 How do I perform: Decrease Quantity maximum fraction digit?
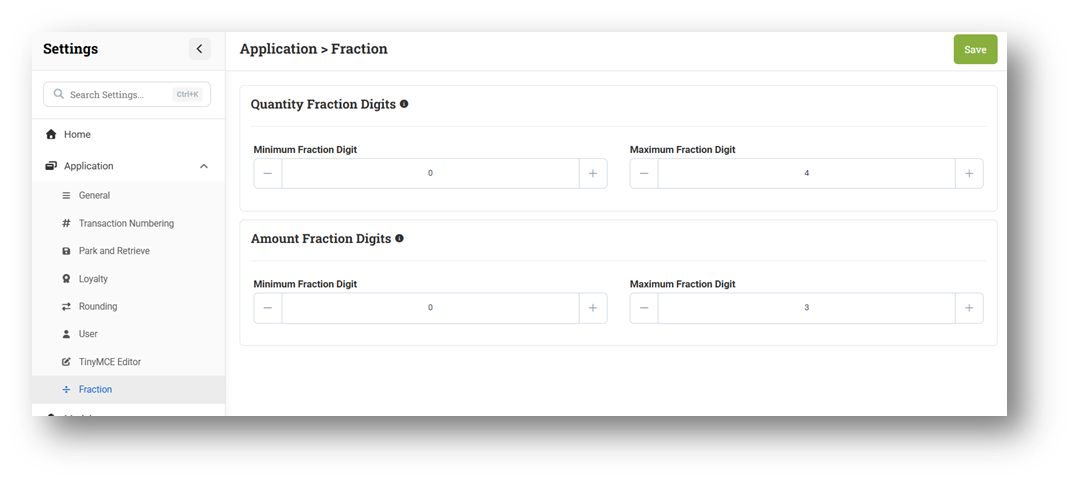(644, 173)
